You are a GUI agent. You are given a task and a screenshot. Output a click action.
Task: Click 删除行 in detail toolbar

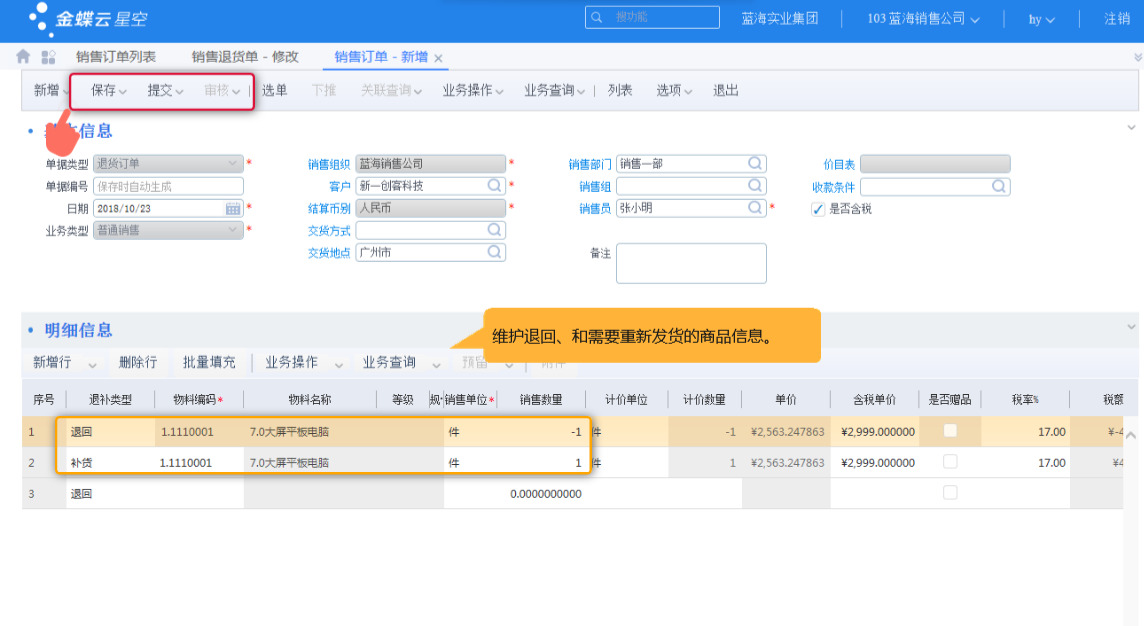tap(138, 363)
